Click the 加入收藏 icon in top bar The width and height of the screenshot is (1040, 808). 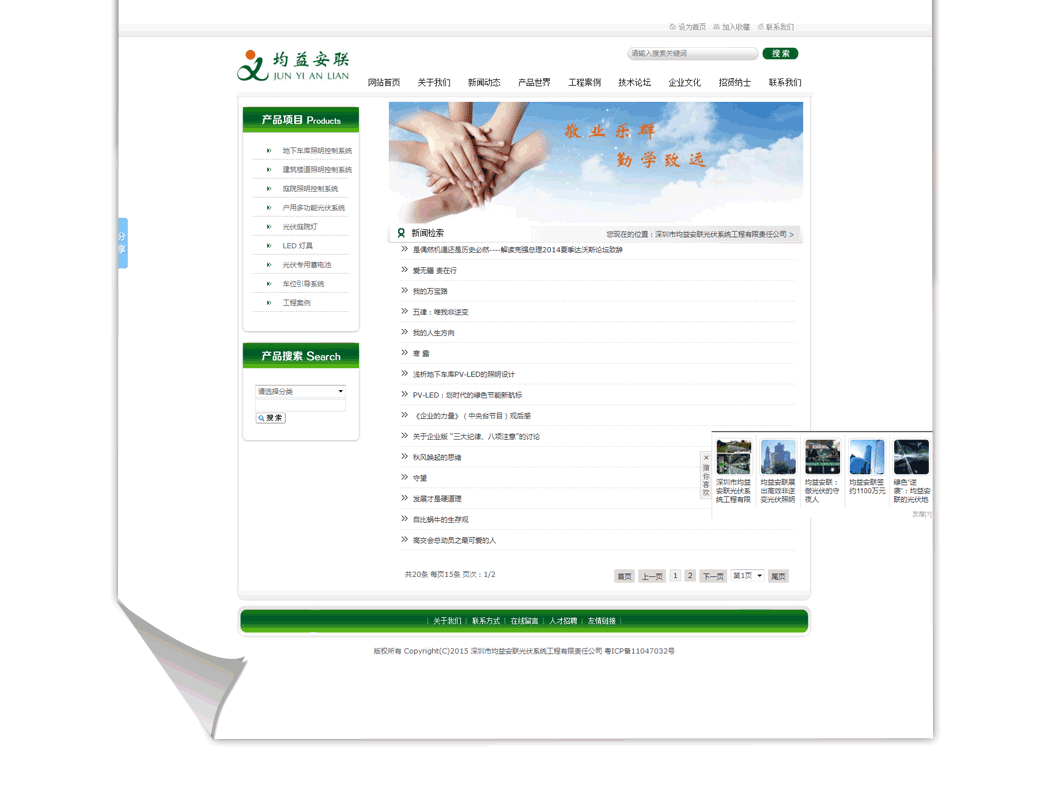(x=716, y=27)
